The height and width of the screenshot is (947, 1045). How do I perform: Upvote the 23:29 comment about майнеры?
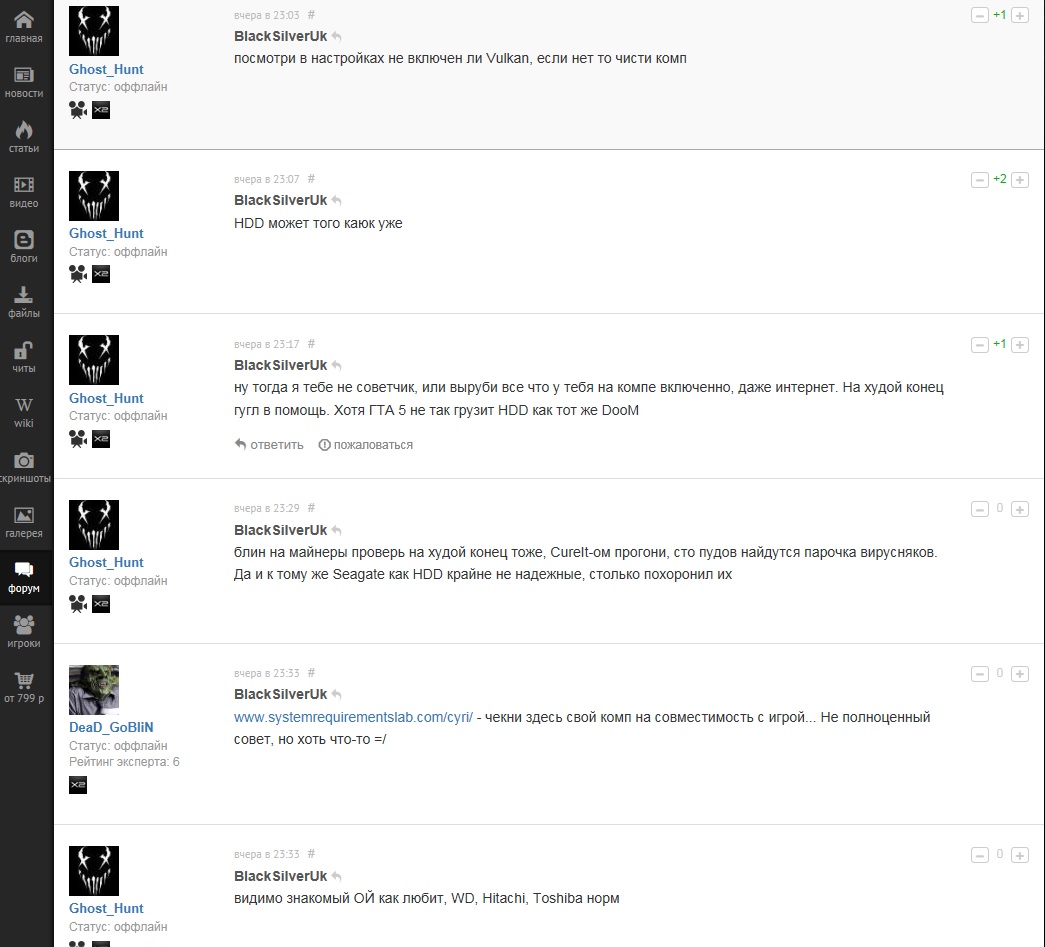click(1020, 510)
